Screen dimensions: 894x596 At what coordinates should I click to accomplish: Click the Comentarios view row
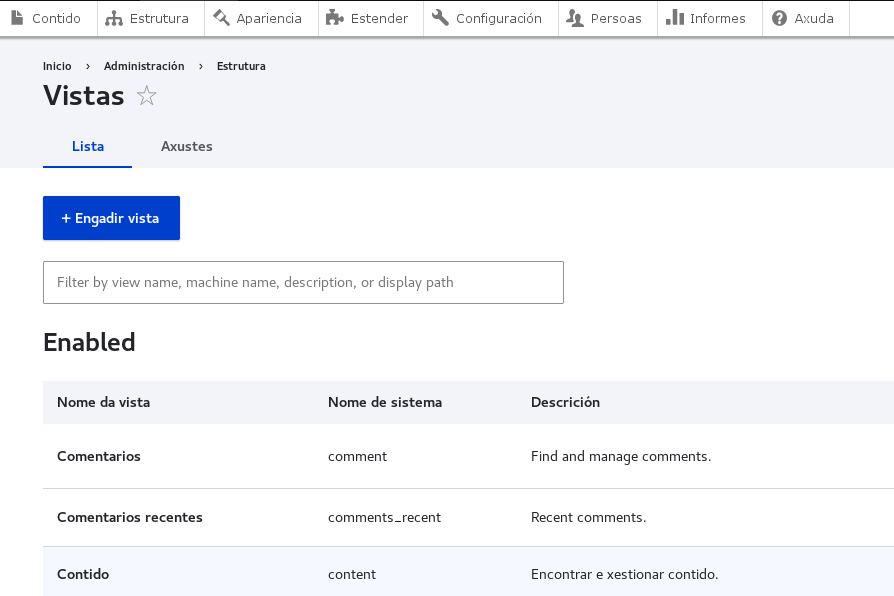coord(99,456)
